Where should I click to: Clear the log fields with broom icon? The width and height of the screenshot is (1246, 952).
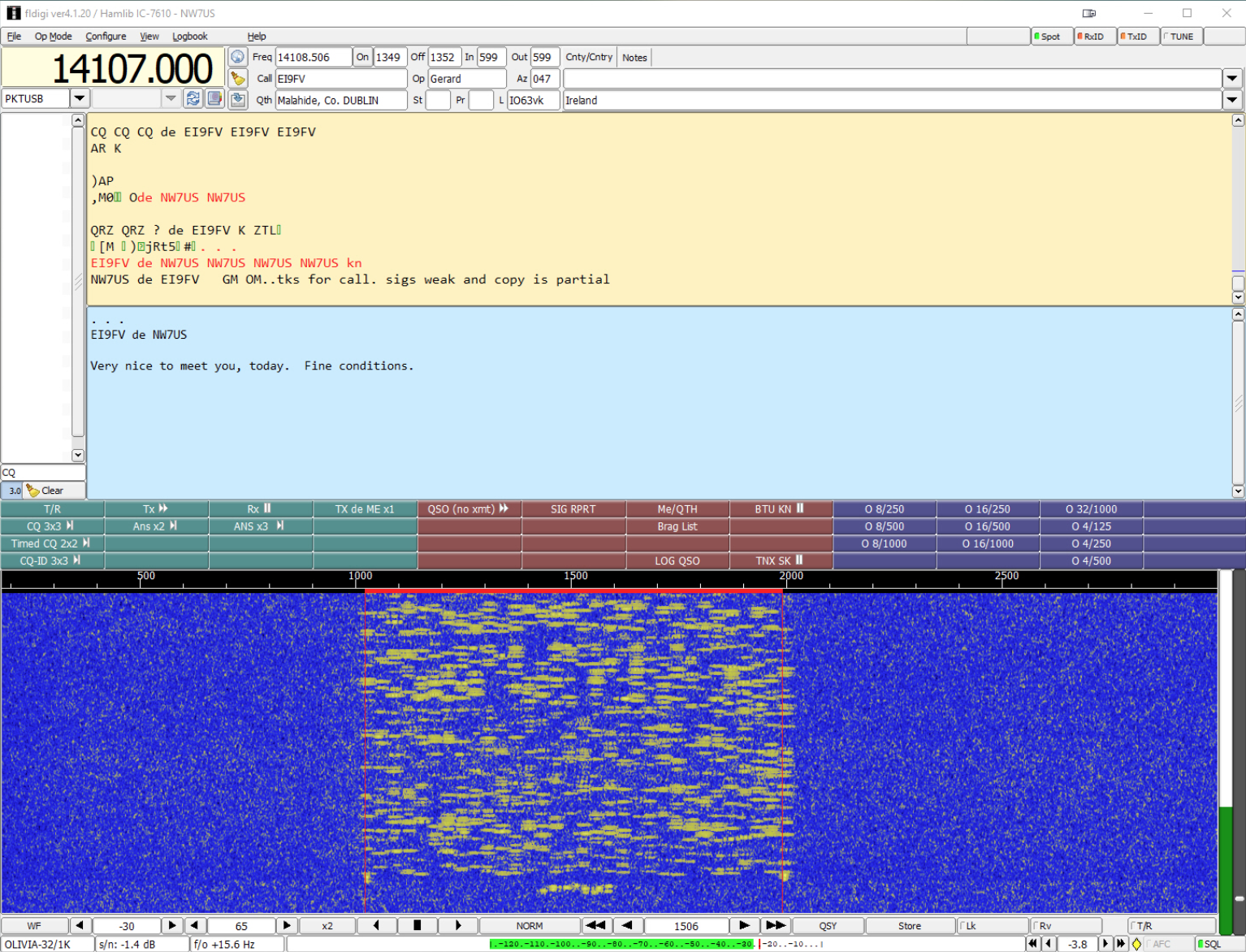(237, 78)
